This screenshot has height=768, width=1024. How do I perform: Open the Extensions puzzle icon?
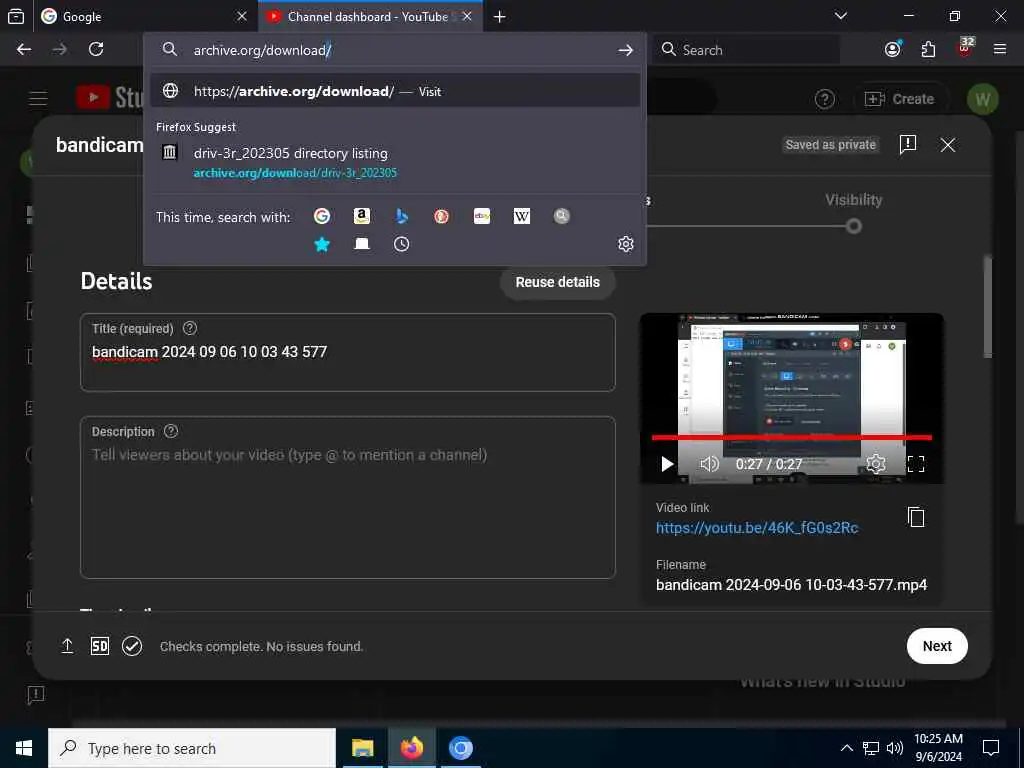pyautogui.click(x=928, y=50)
